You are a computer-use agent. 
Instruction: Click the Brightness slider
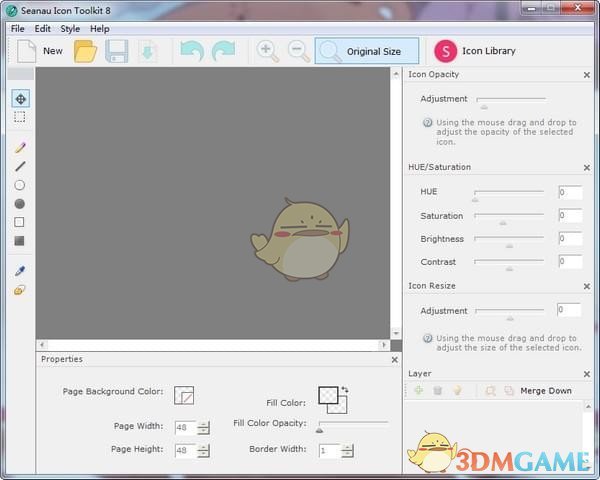[x=509, y=241]
